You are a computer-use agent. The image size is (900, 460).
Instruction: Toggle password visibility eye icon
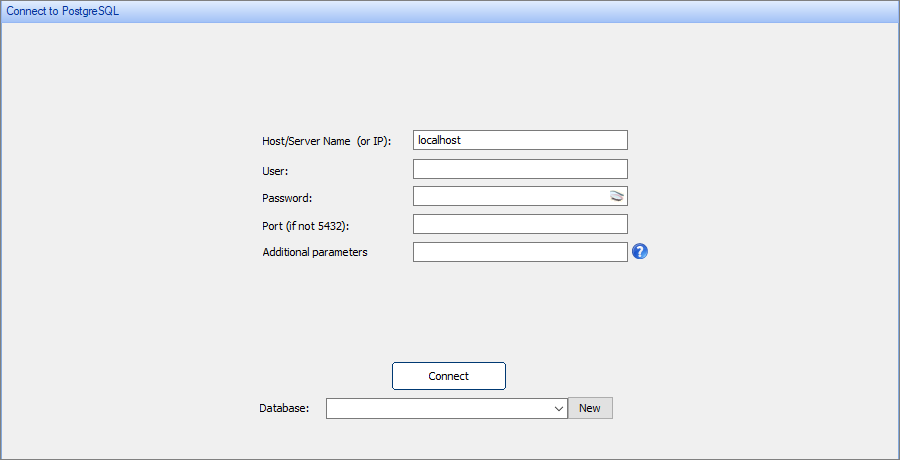617,196
